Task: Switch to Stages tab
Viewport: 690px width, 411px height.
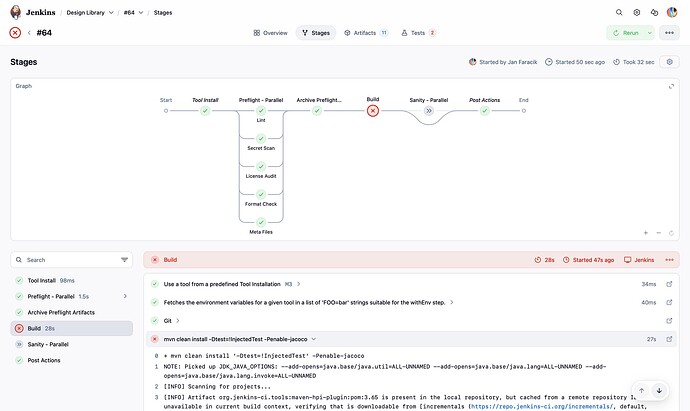Action: coord(316,33)
